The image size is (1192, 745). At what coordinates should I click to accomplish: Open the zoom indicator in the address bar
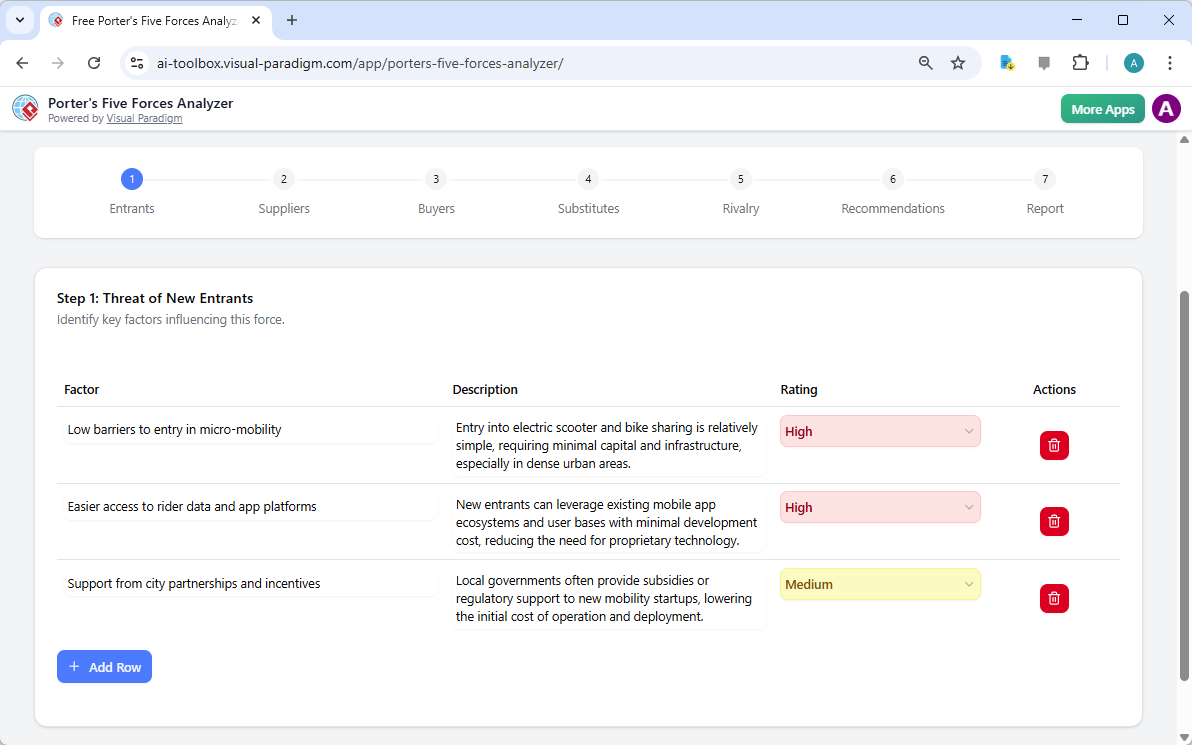(x=925, y=62)
